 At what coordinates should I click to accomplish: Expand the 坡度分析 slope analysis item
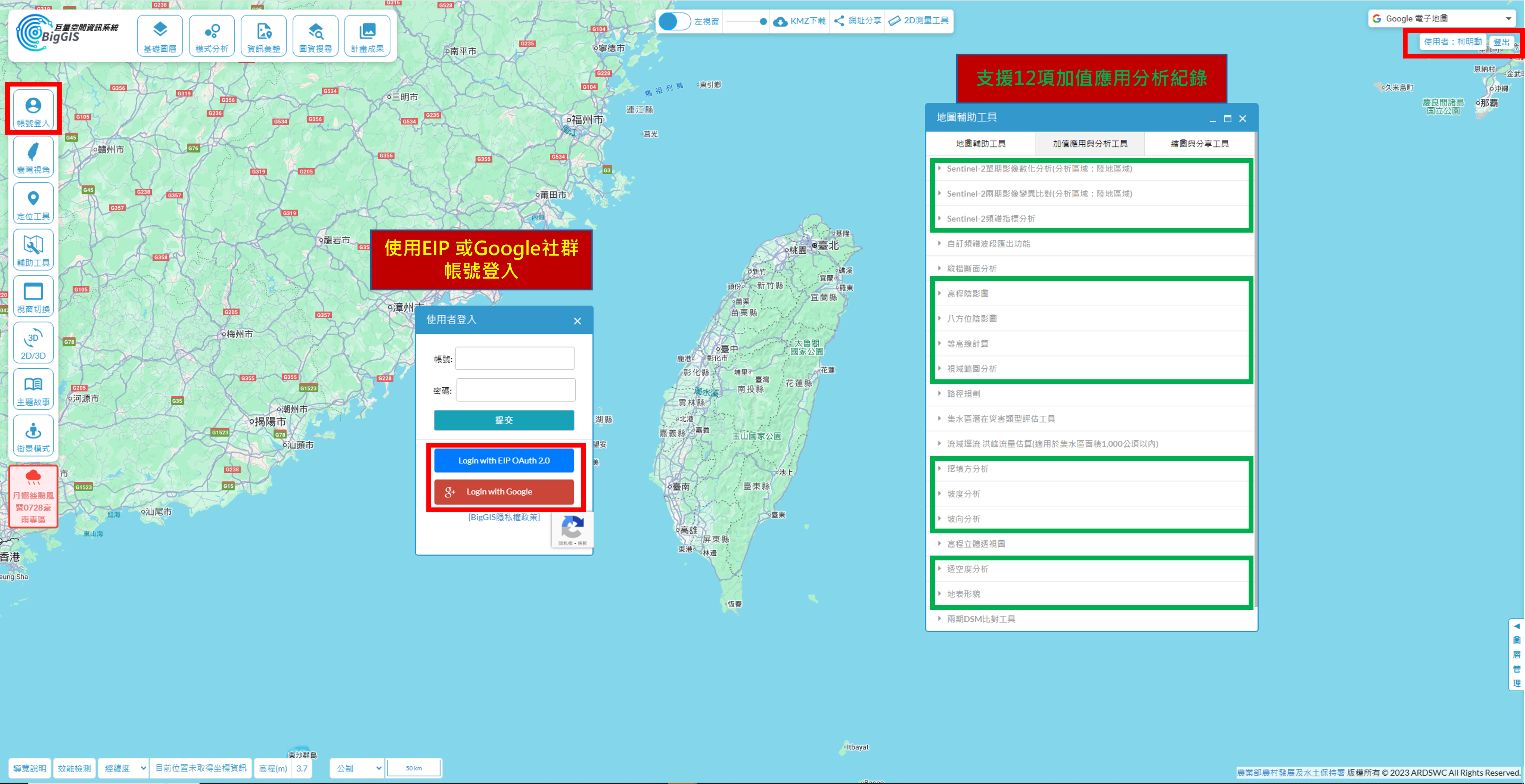963,494
